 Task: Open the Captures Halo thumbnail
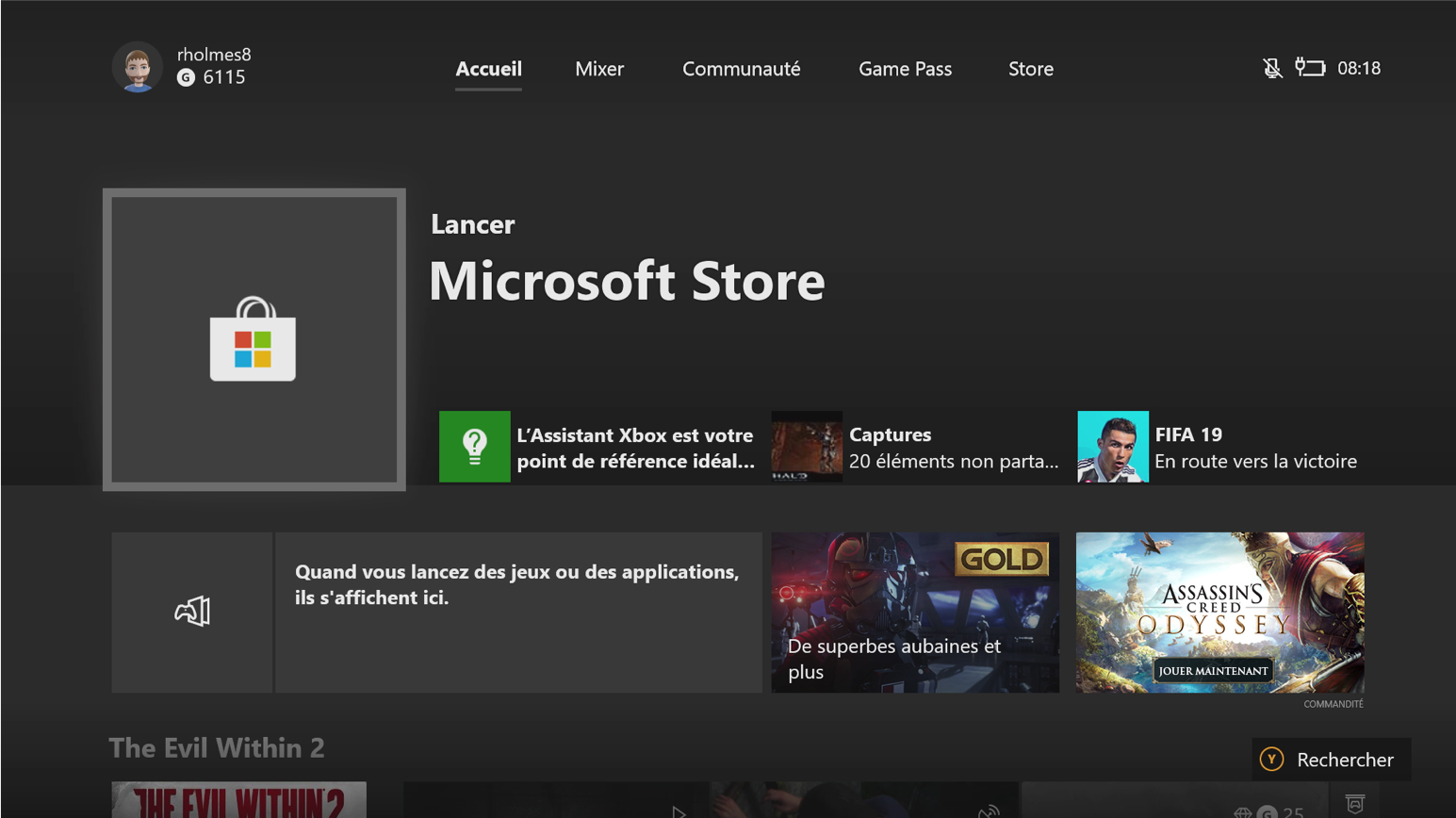tap(807, 447)
